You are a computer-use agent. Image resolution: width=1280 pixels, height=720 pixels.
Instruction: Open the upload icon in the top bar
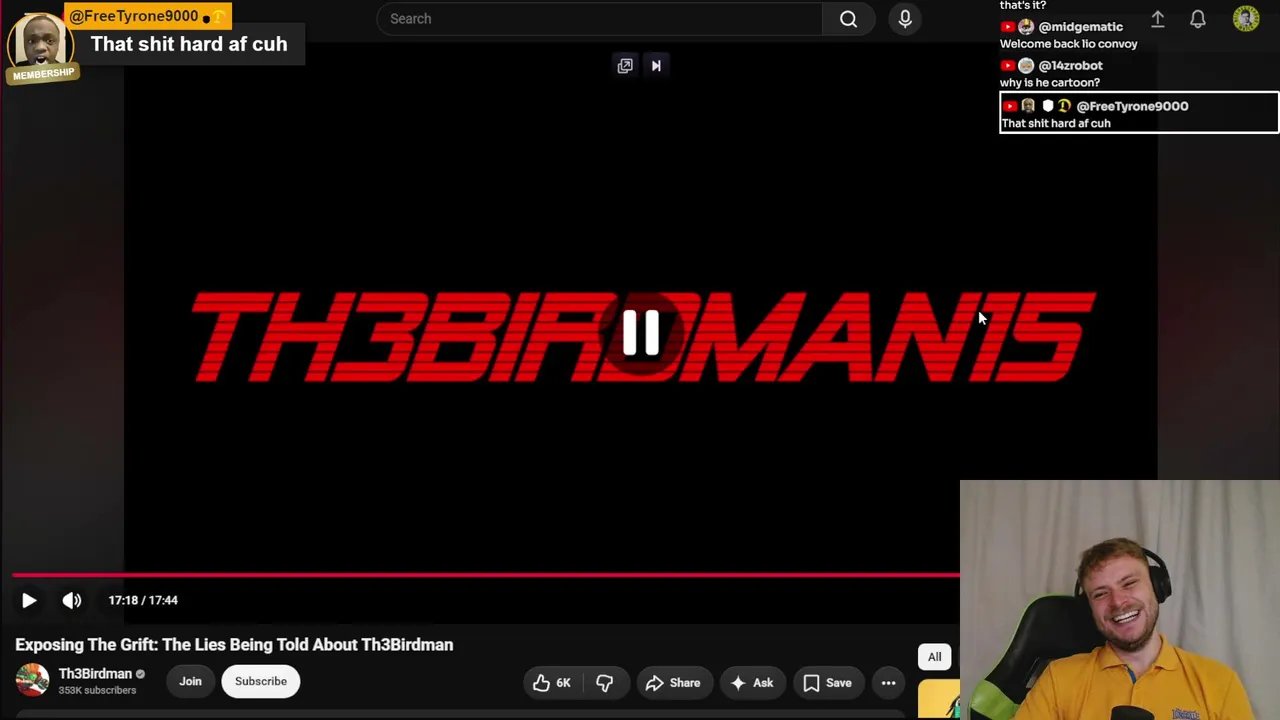1157,19
